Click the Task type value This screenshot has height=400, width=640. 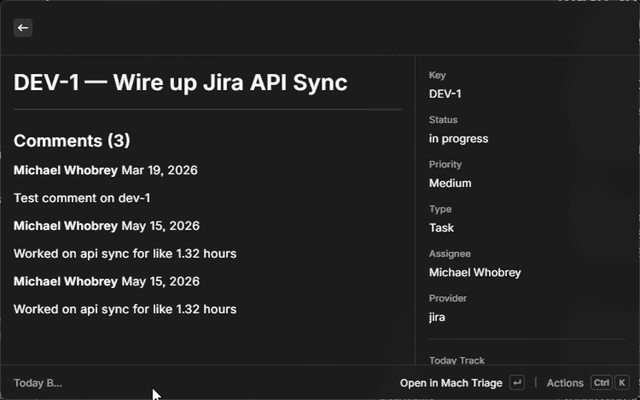pos(441,228)
